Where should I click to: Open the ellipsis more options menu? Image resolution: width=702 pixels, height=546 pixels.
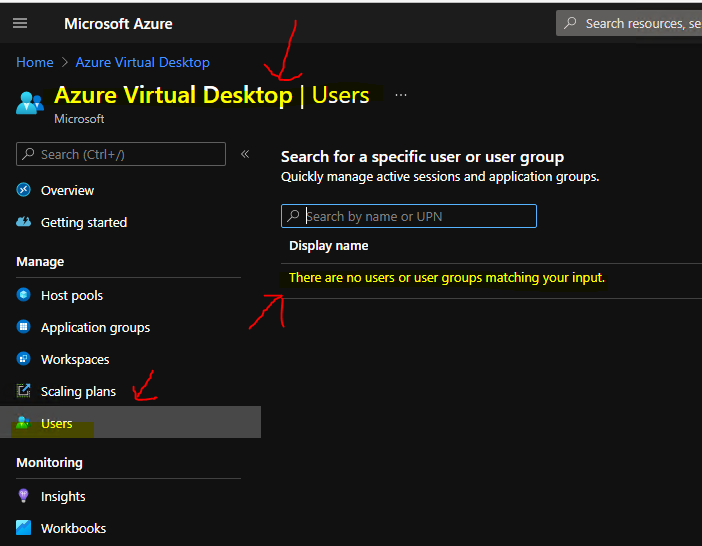[x=401, y=95]
